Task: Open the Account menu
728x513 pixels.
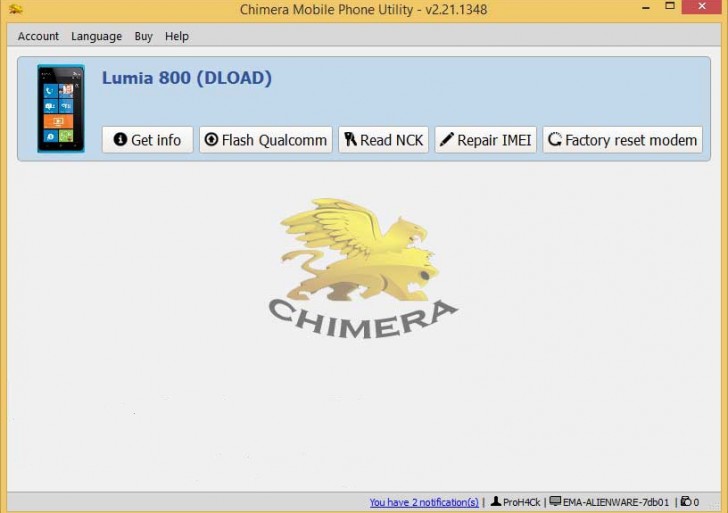Action: pos(38,36)
